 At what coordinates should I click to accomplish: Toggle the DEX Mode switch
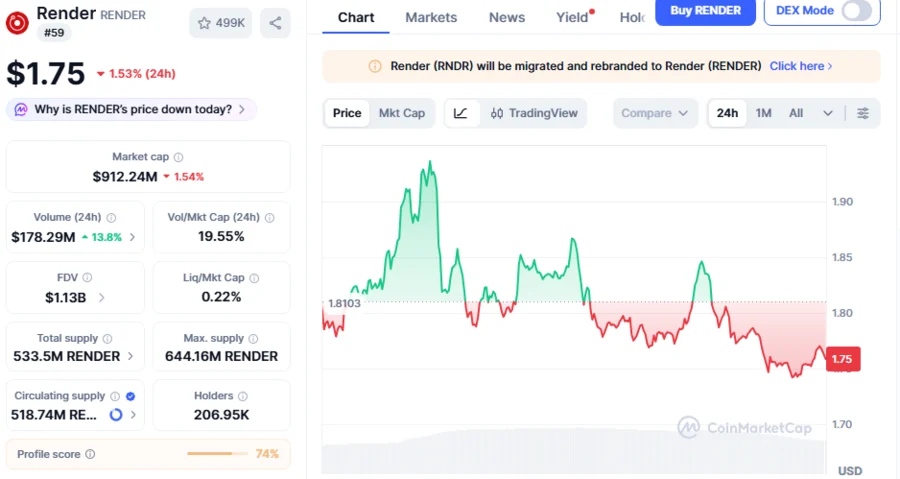[857, 11]
